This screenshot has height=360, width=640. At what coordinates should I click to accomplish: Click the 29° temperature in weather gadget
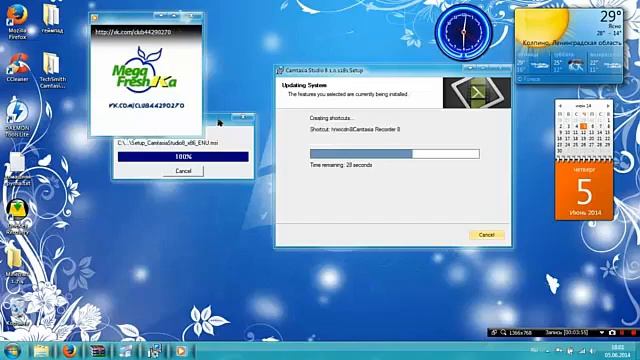tap(610, 17)
